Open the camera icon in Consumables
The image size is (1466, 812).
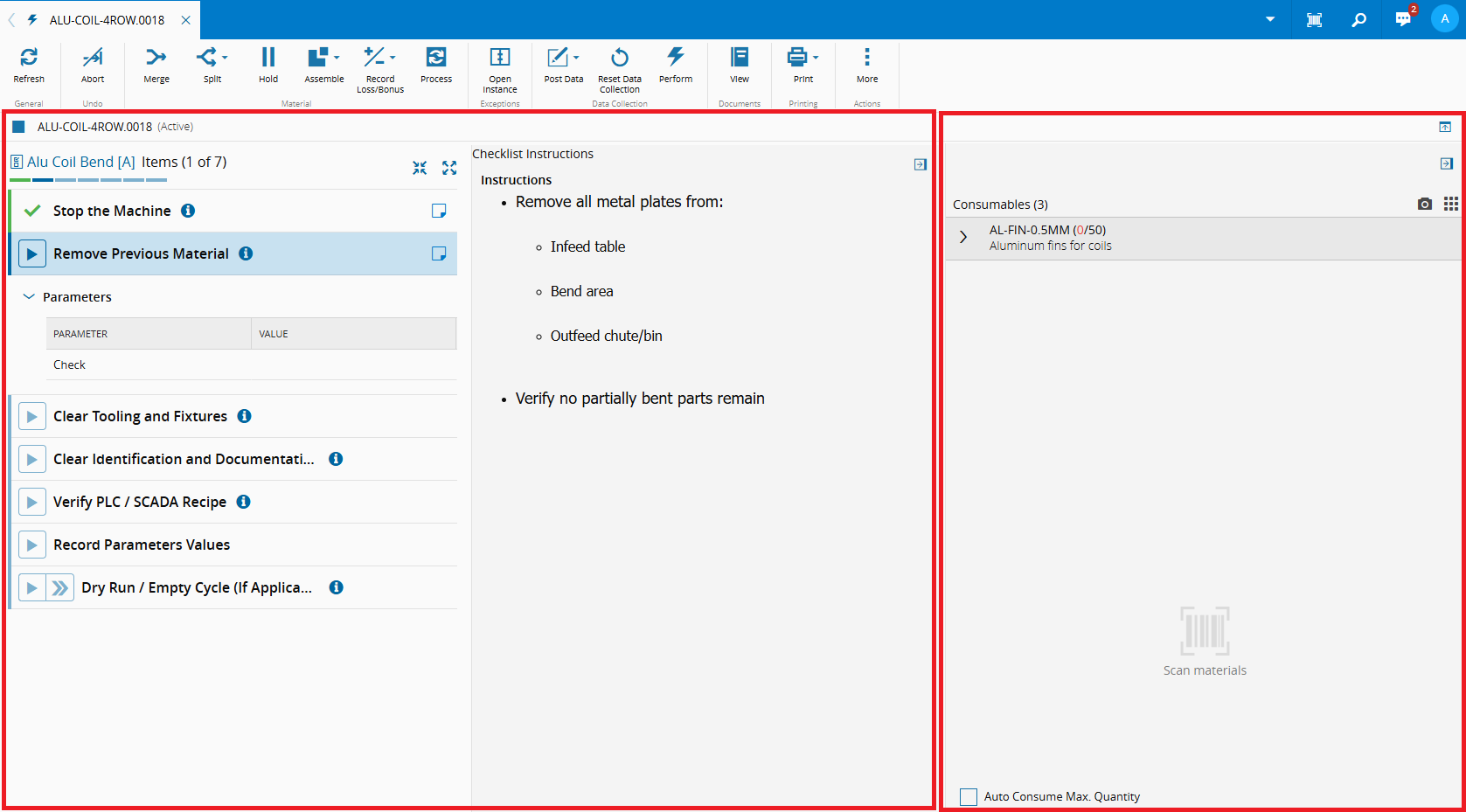point(1424,204)
